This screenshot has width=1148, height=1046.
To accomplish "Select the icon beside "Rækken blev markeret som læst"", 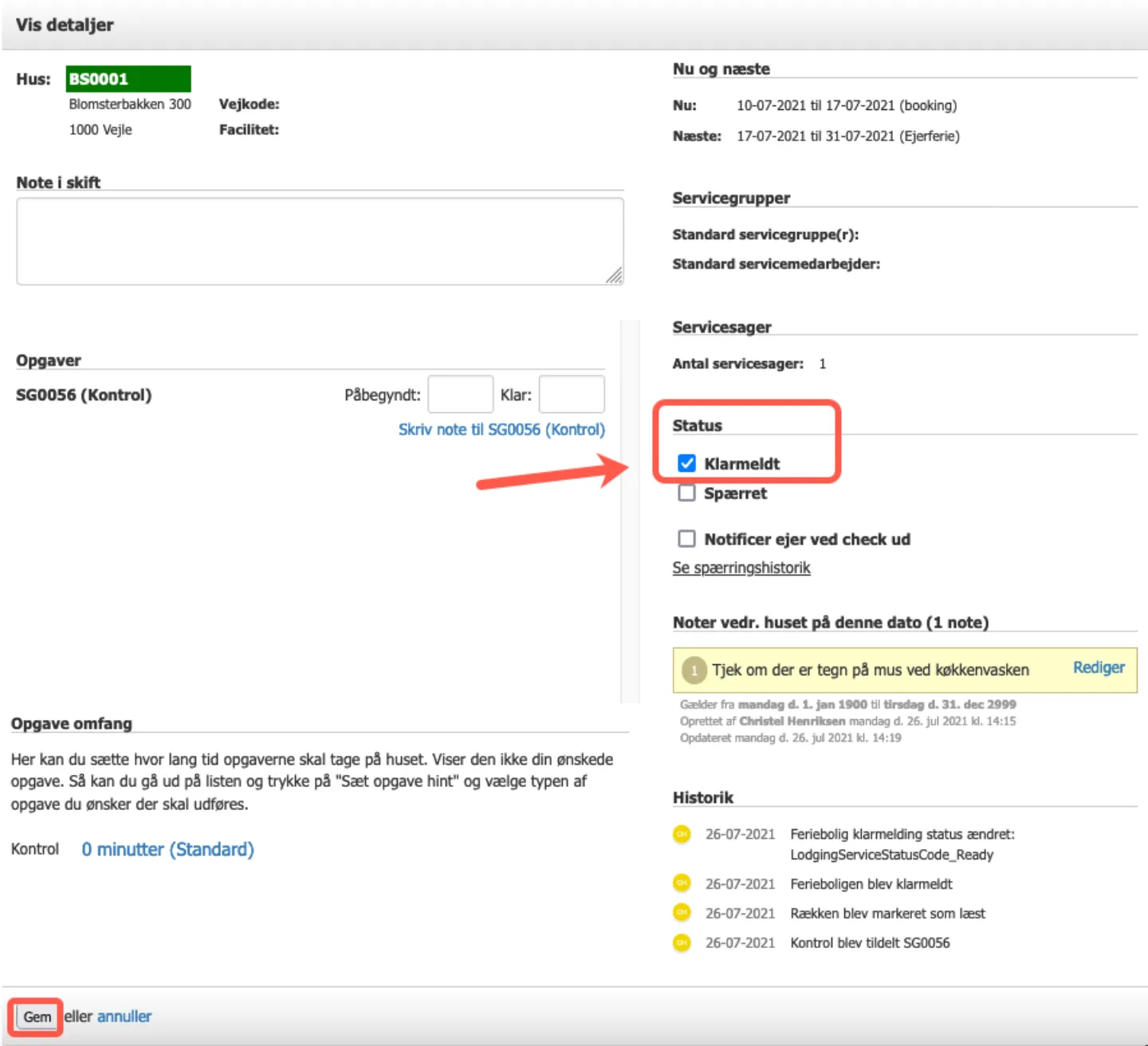I will click(682, 912).
